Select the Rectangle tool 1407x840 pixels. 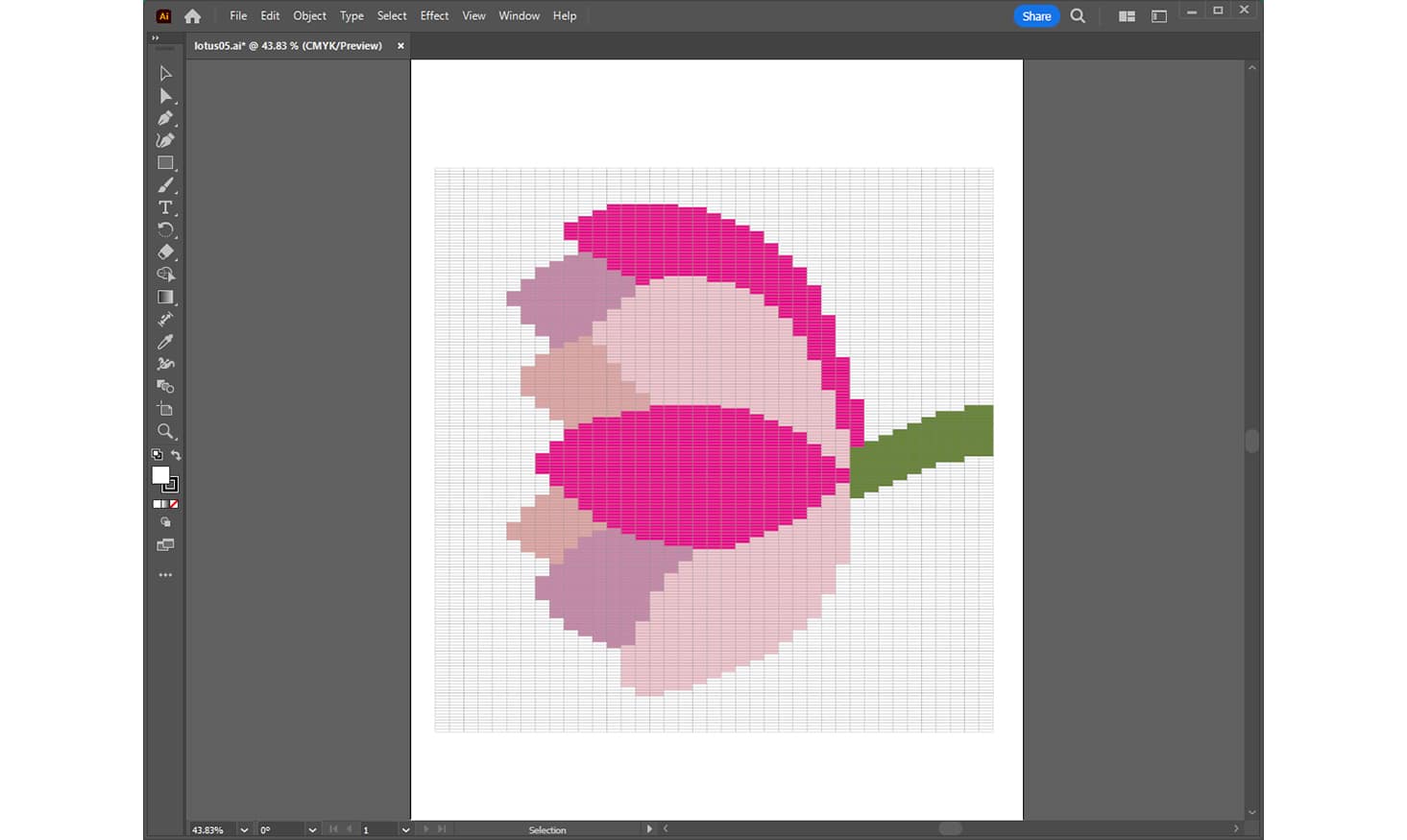165,163
